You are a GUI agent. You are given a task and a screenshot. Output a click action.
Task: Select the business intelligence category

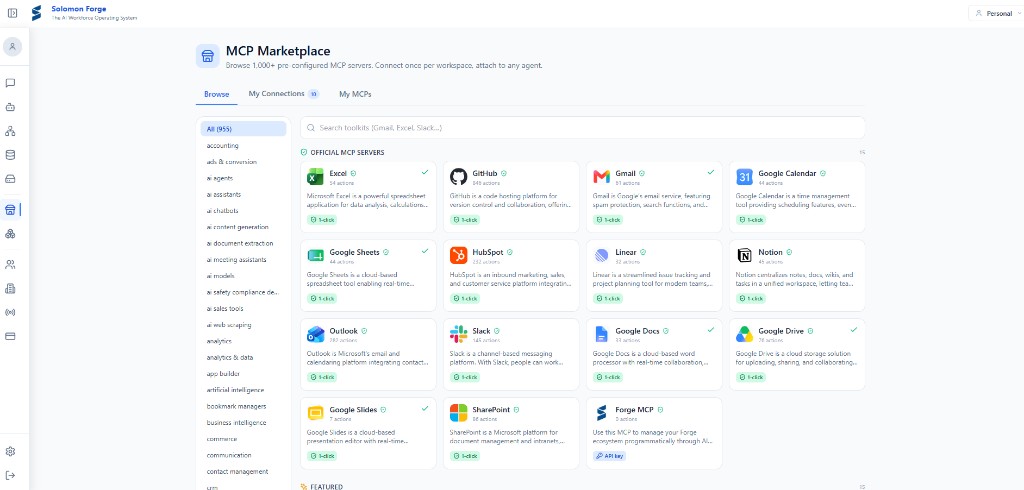pyautogui.click(x=243, y=423)
